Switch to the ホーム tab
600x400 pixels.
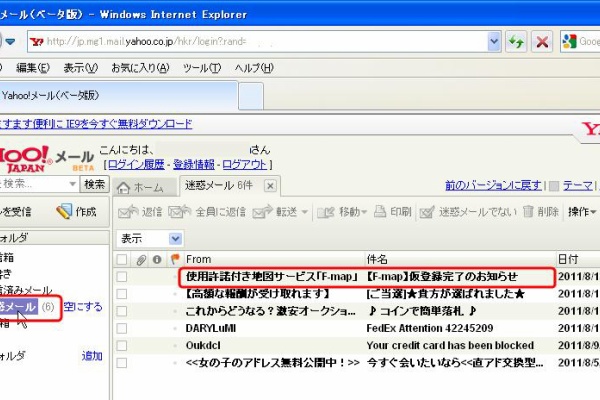pyautogui.click(x=144, y=187)
